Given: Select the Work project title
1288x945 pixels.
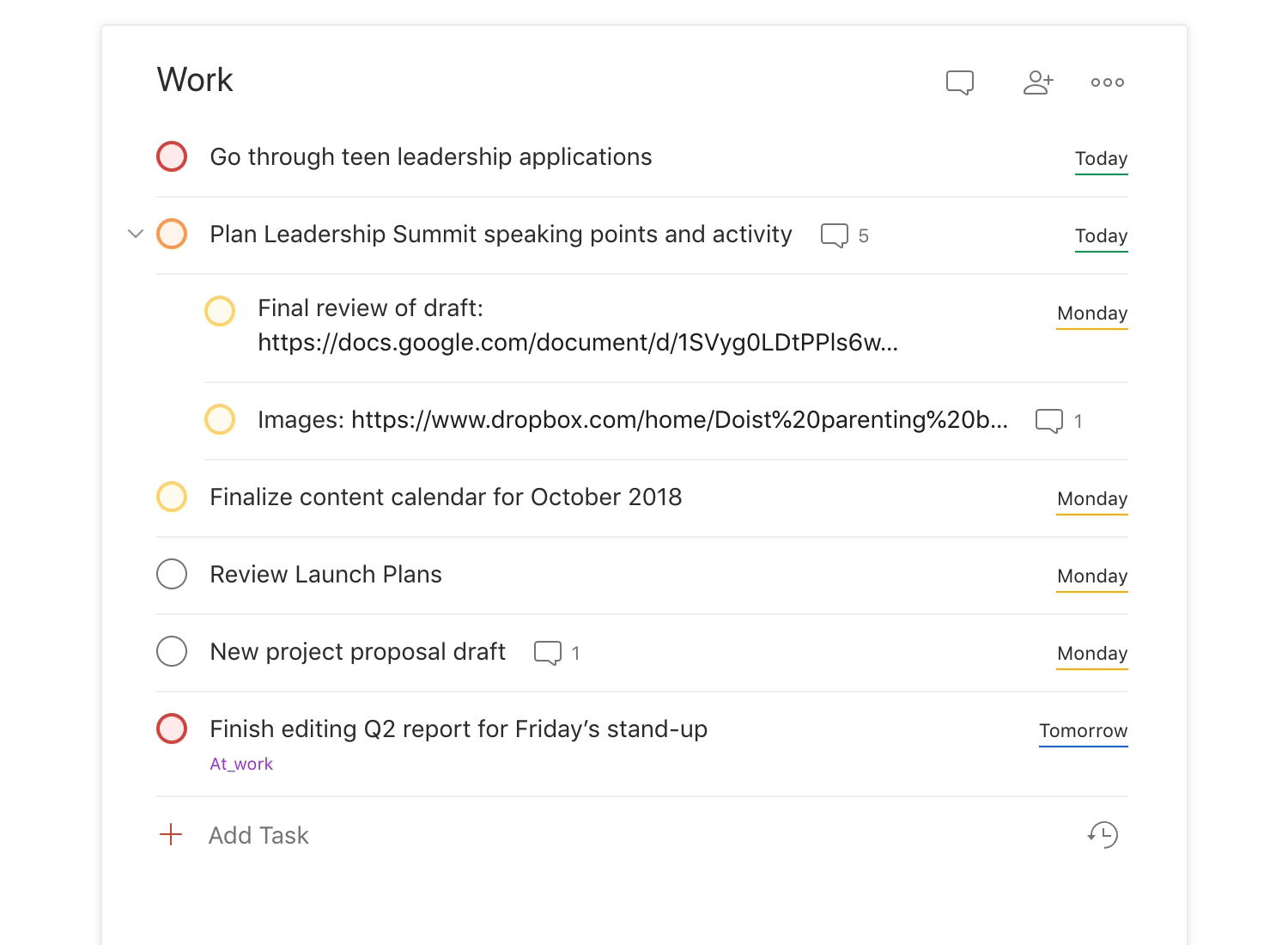Looking at the screenshot, I should (195, 80).
